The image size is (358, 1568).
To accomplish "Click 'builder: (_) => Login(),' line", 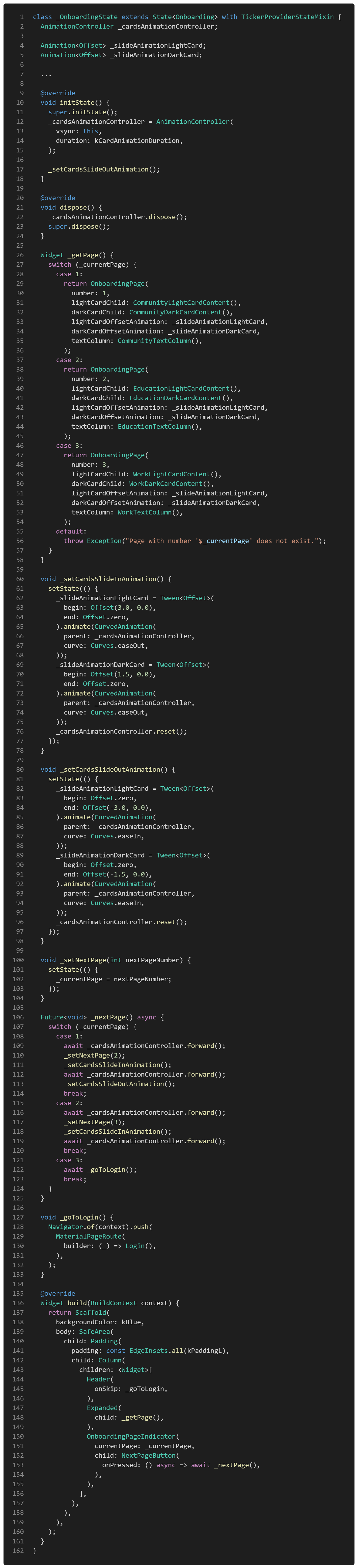I will pyautogui.click(x=110, y=1246).
